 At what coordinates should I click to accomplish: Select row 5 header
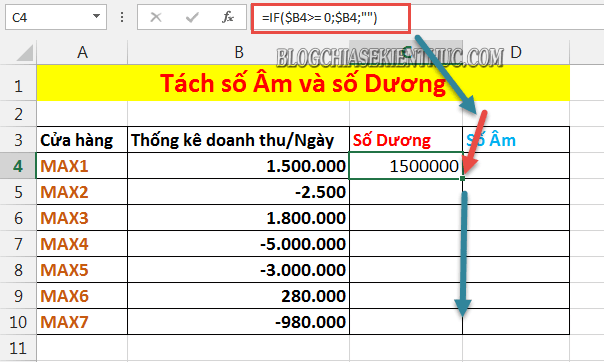(18, 192)
